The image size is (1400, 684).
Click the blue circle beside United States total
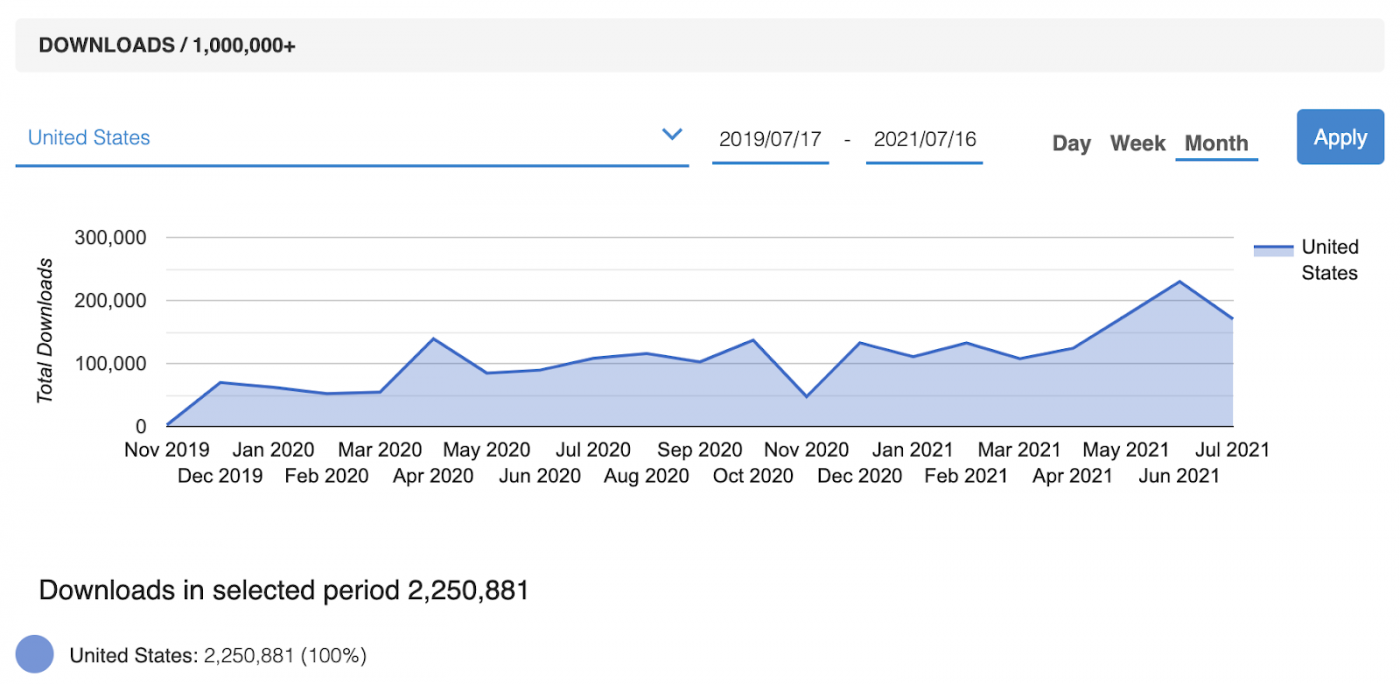click(x=35, y=655)
